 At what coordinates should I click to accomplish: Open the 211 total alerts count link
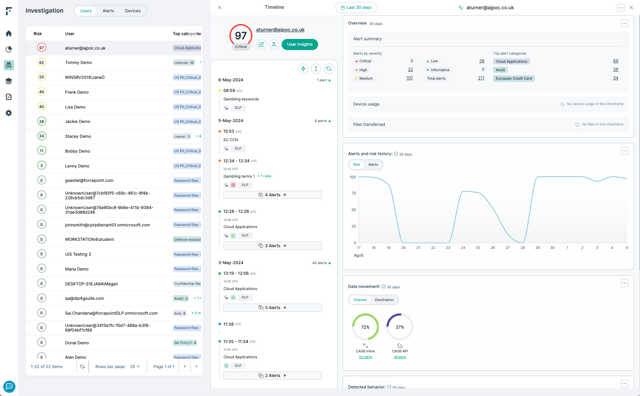tap(481, 78)
